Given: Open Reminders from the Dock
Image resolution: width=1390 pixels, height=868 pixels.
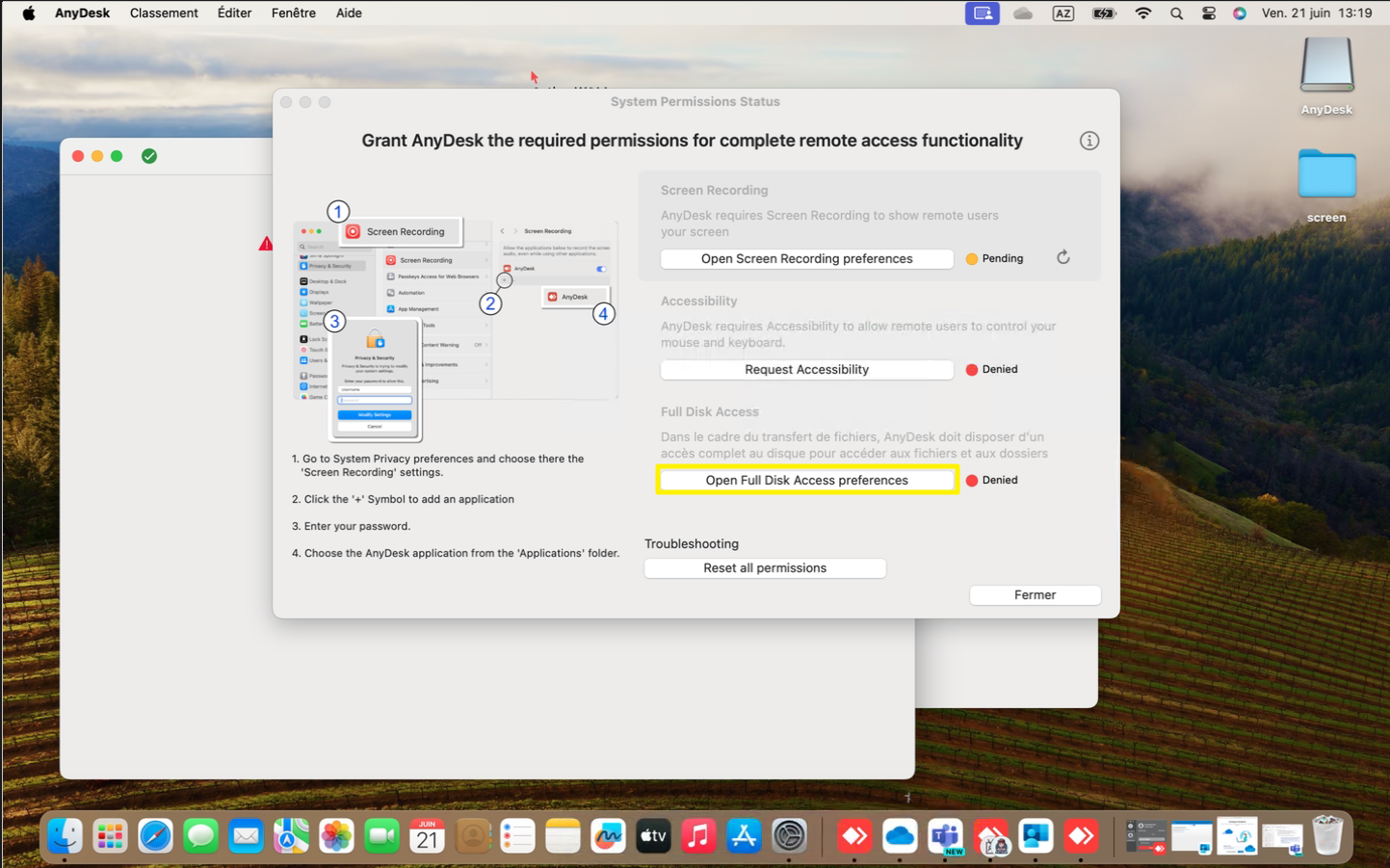Looking at the screenshot, I should [517, 835].
